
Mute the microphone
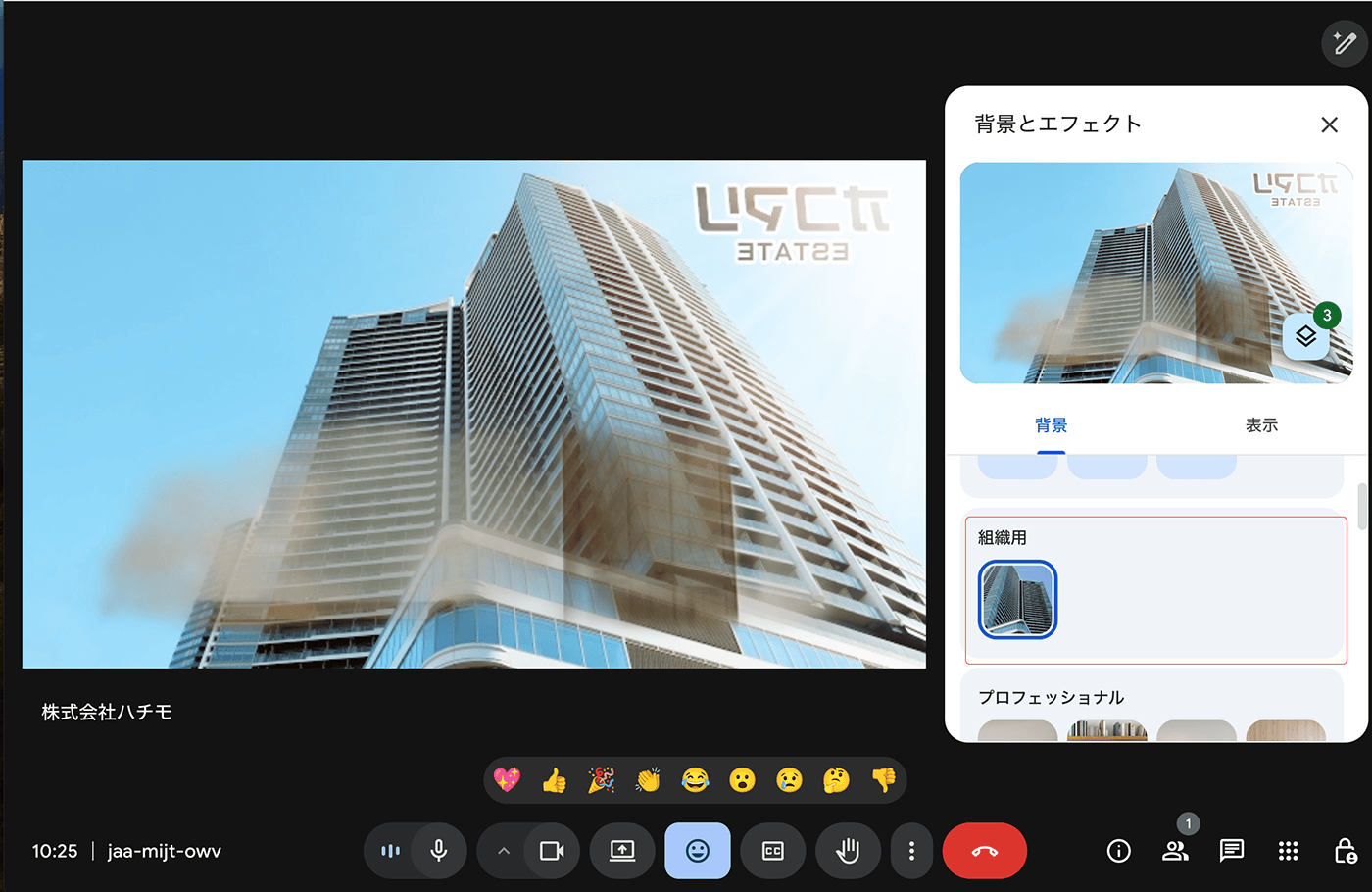439,851
